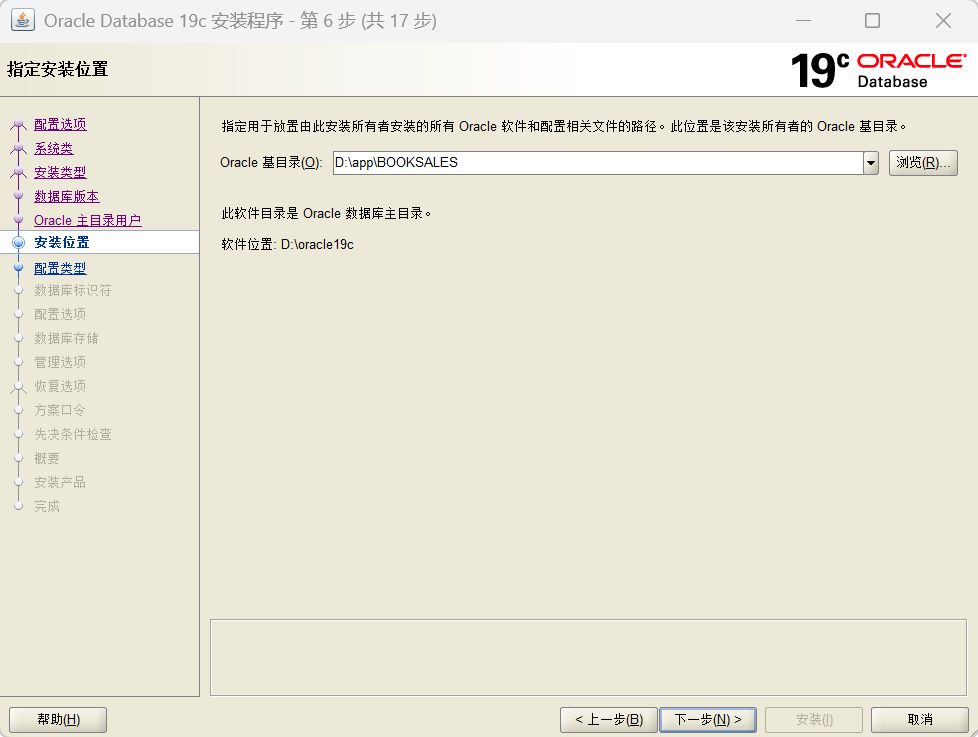
Task: Click the Java installer icon in title bar
Action: click(x=23, y=20)
